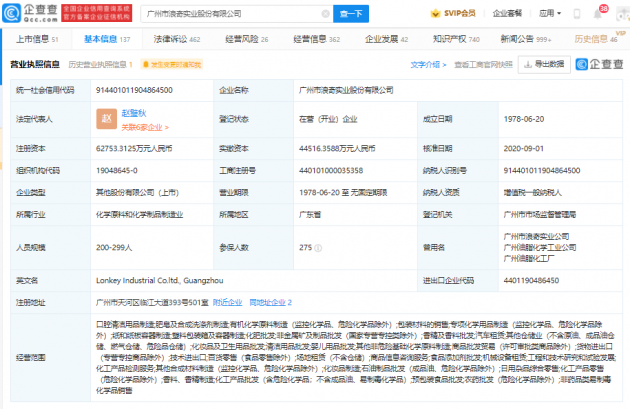Screen dimensions: 630x409
Task: Select registration authority 广州市市场监督管理局
Action: point(540,215)
